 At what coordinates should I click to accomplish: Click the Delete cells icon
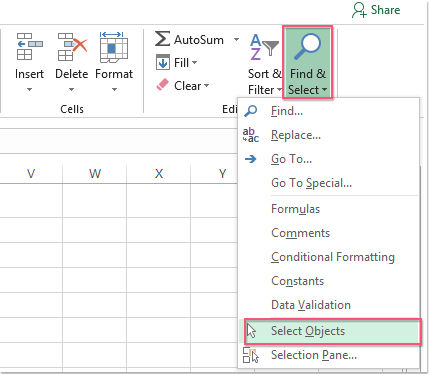72,46
